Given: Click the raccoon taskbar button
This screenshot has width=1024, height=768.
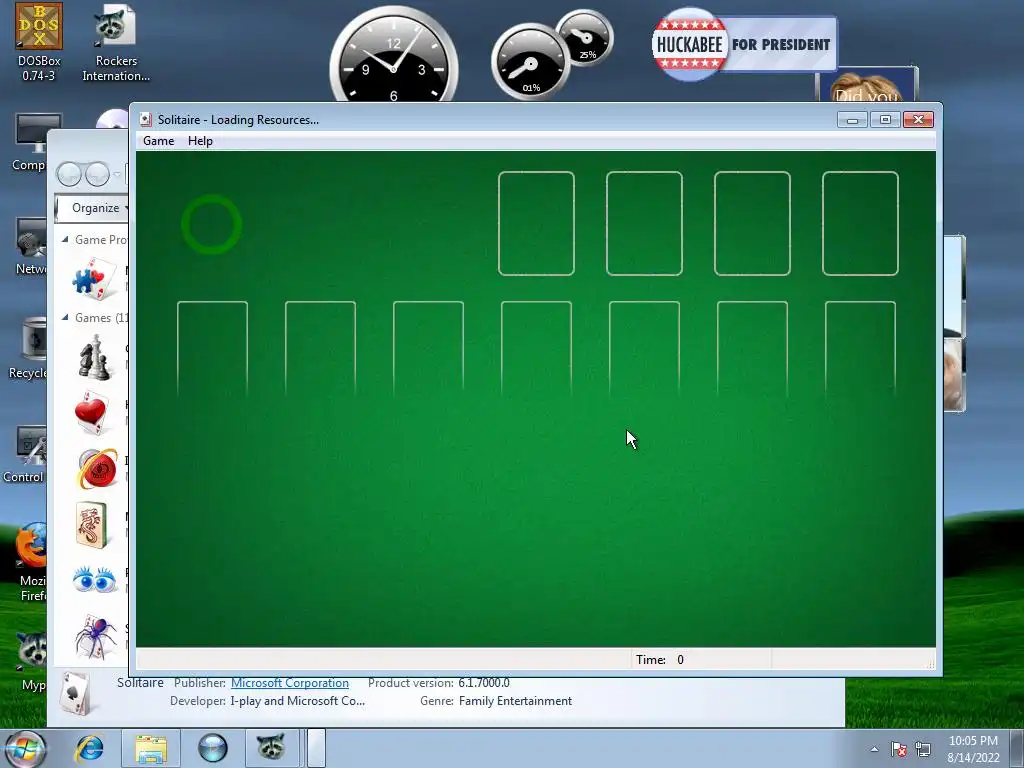Looking at the screenshot, I should (x=270, y=747).
